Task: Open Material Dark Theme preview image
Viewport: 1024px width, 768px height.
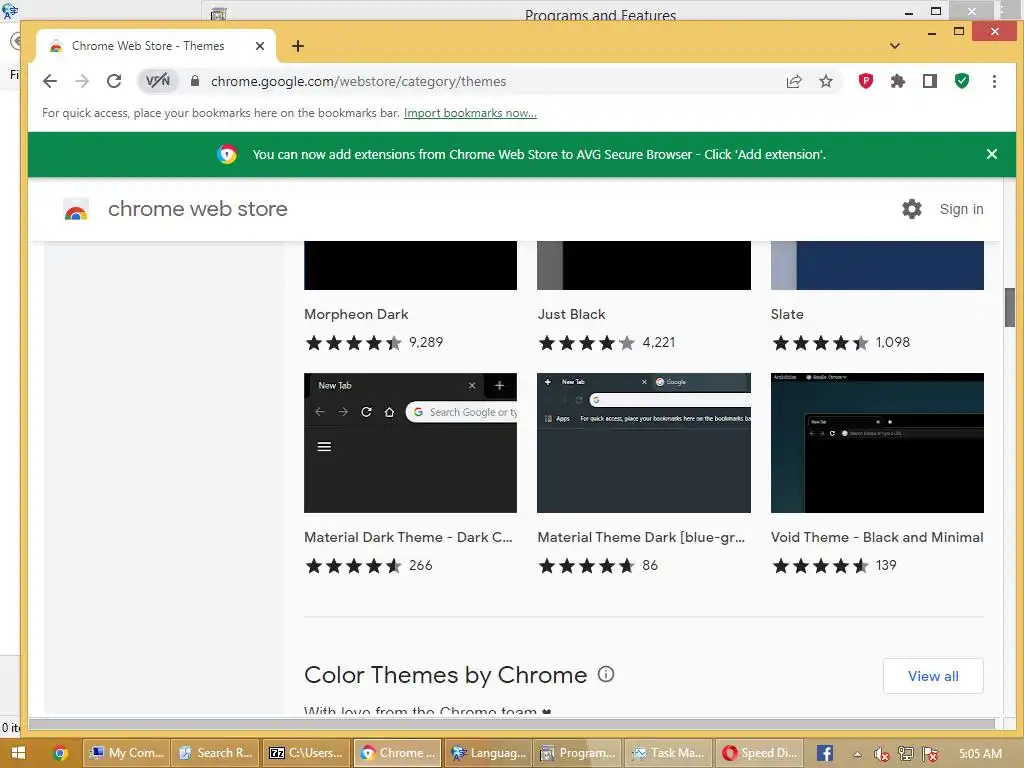Action: click(410, 443)
